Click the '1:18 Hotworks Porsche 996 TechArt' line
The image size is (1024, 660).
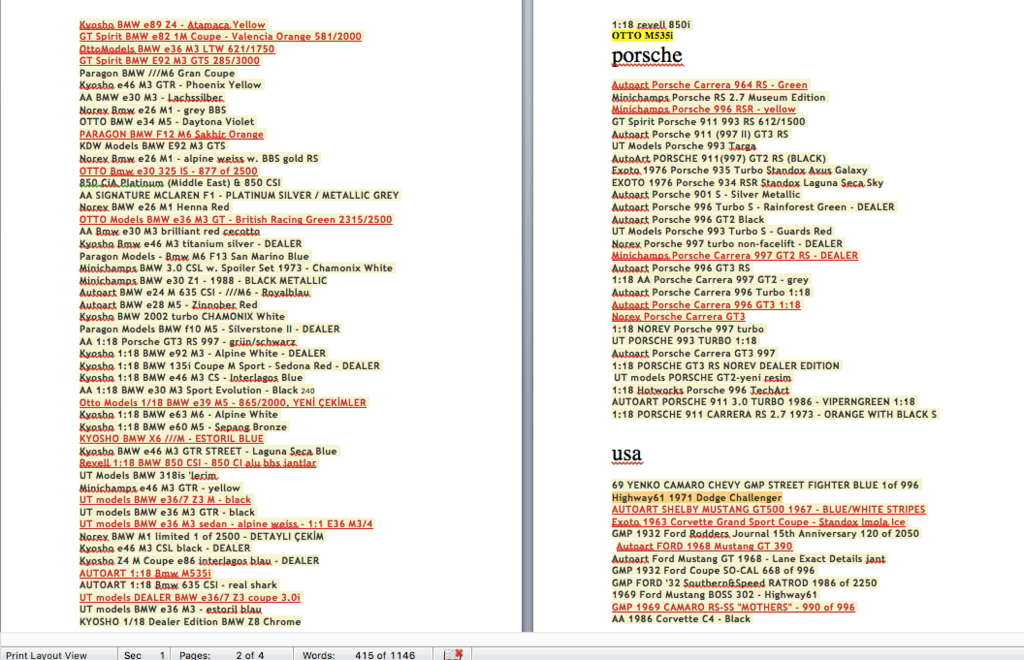700,390
